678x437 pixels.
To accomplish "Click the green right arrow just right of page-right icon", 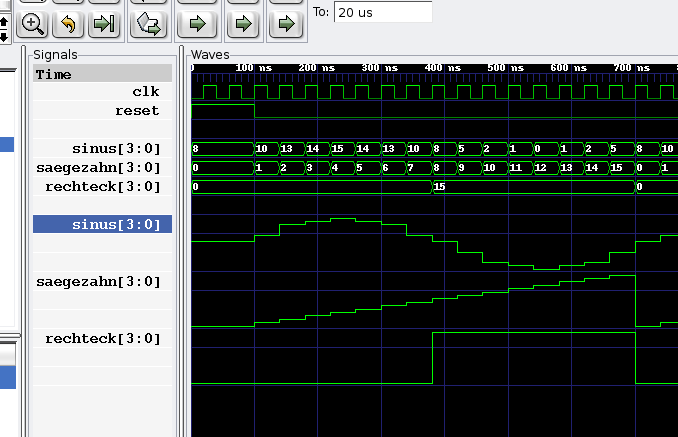I will tap(197, 24).
